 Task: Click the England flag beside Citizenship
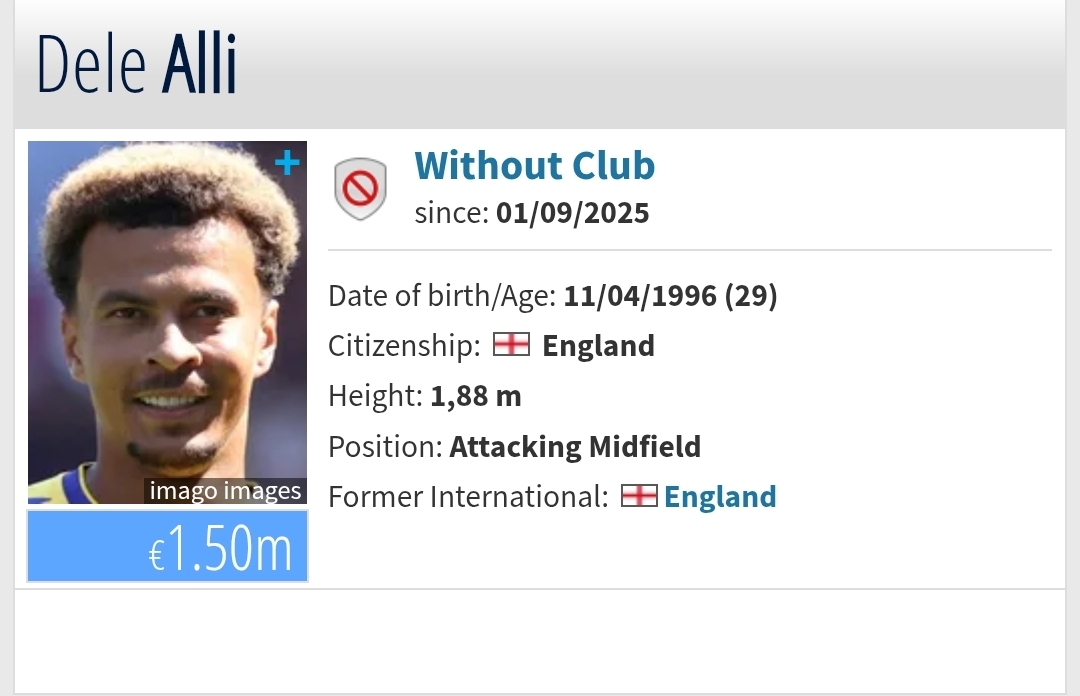511,346
